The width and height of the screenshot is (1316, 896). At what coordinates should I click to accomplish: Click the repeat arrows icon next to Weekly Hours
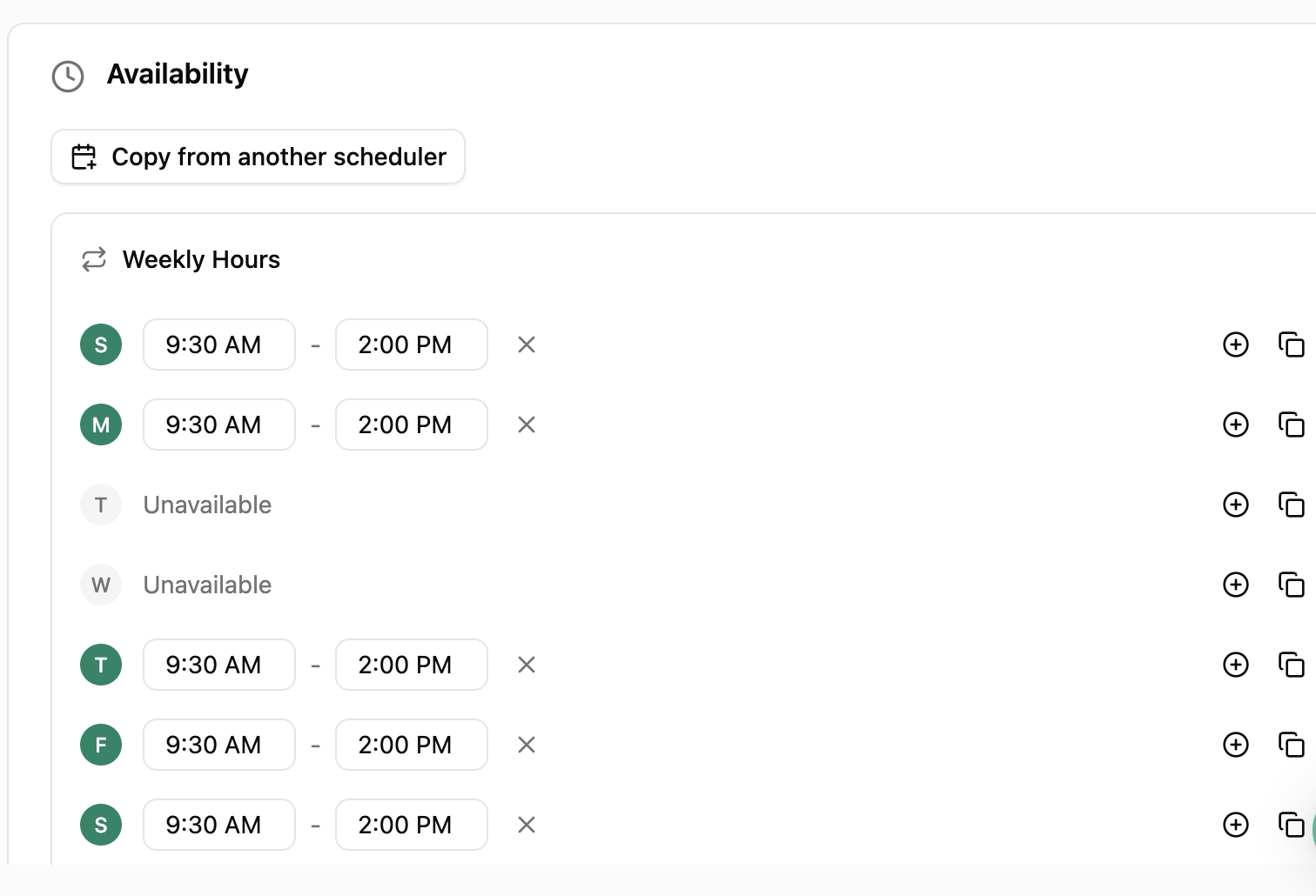pos(93,259)
